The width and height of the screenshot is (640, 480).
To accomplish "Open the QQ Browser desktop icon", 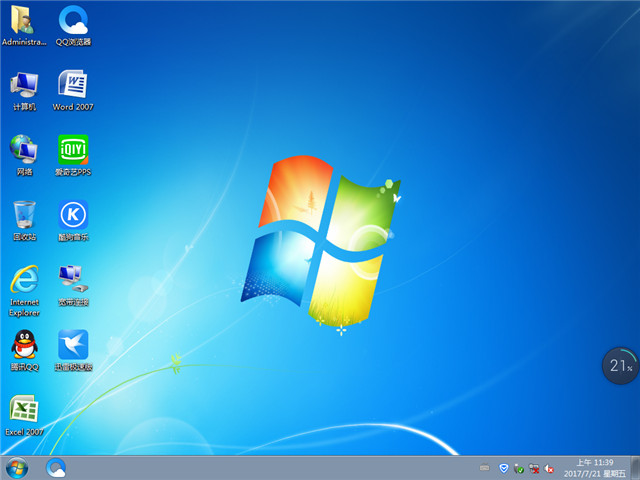I will tap(73, 20).
